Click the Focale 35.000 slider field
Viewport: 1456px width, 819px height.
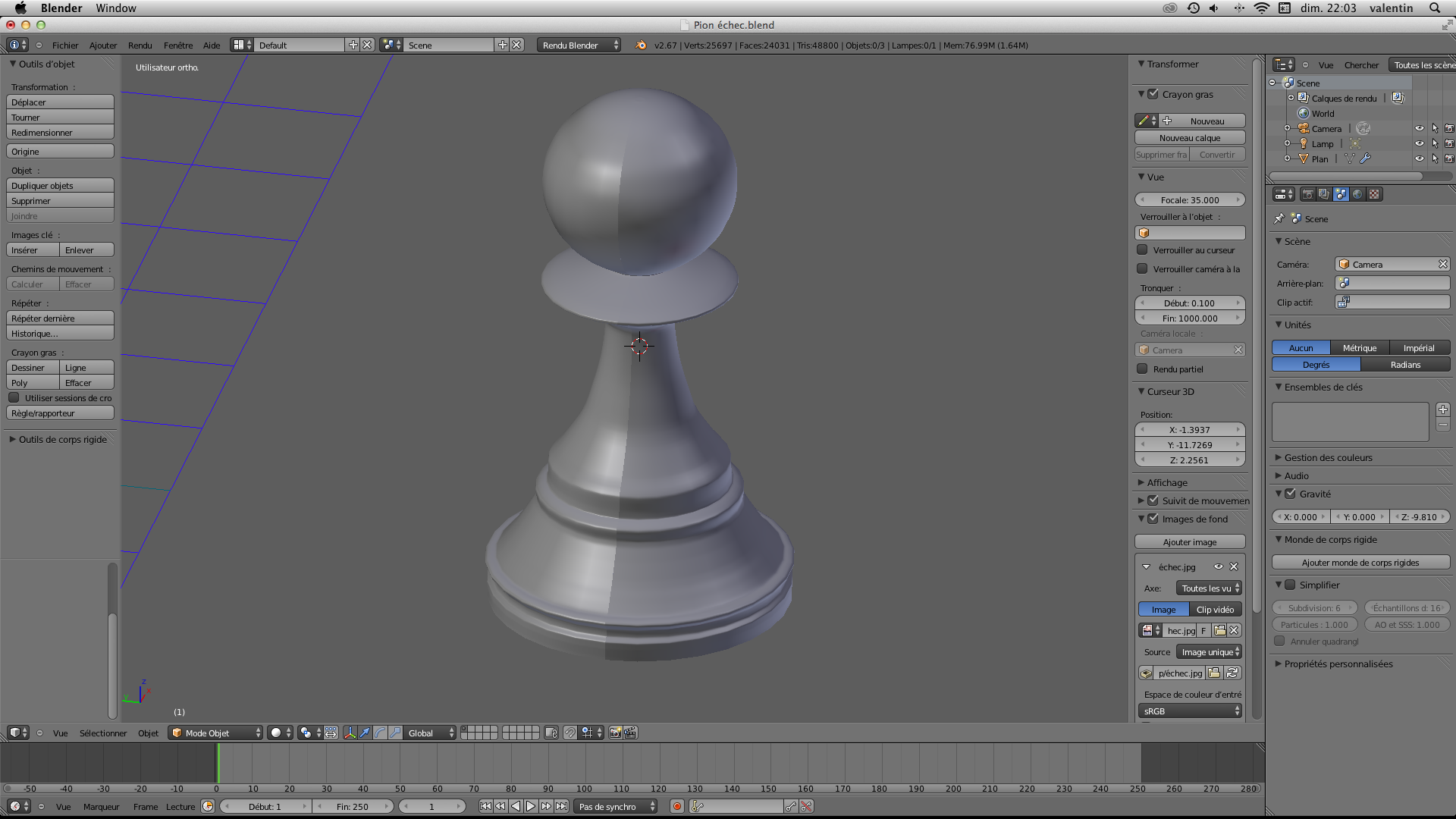pos(1190,200)
